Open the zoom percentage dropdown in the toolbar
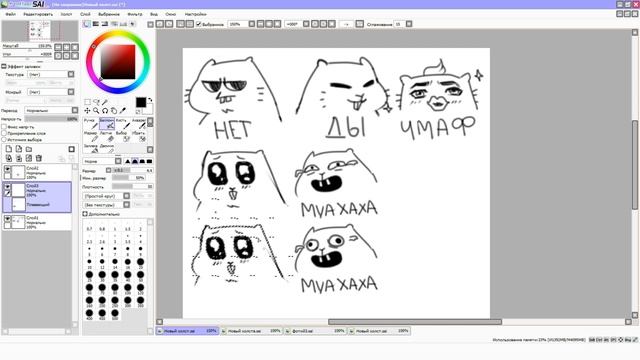This screenshot has width=640, height=360. pos(252,24)
